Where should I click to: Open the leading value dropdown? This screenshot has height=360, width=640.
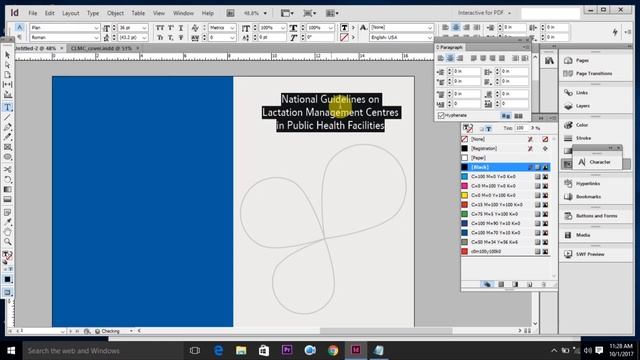tap(144, 38)
